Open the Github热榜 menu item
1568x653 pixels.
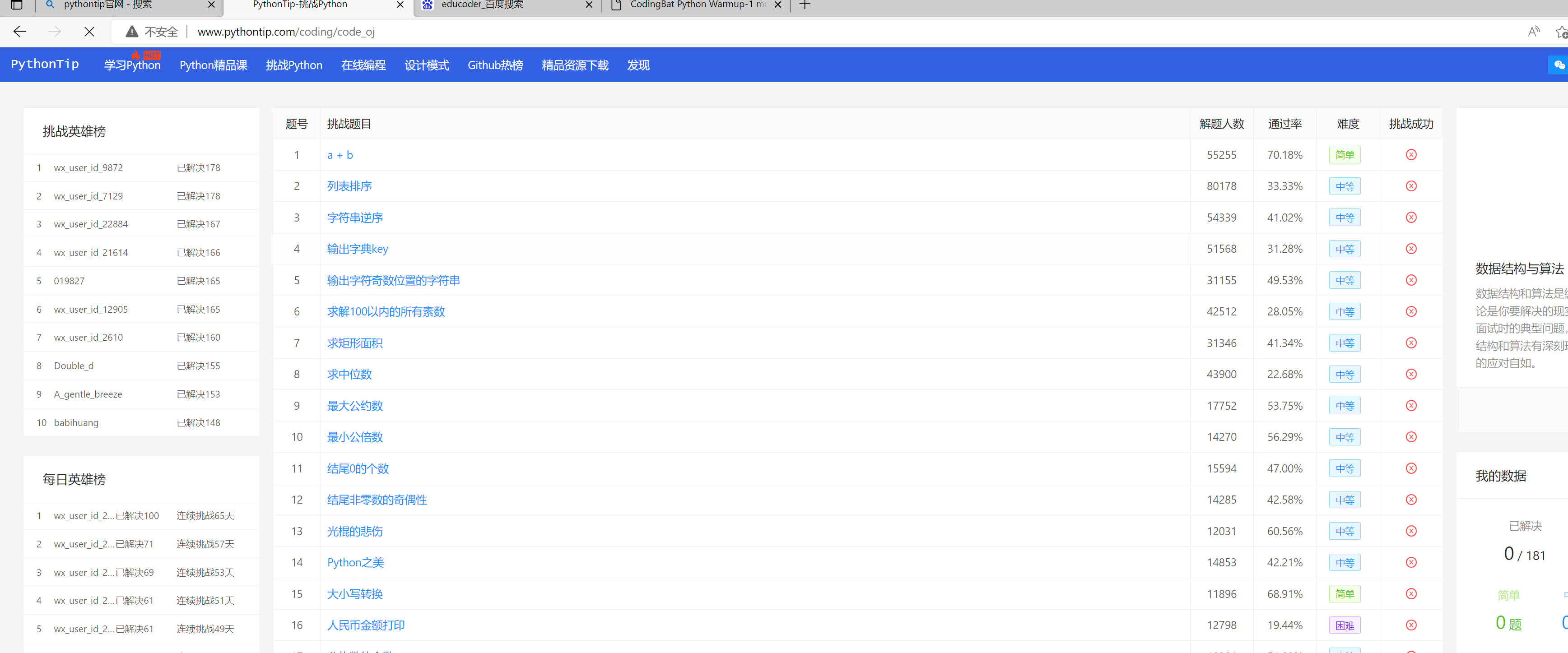tap(495, 65)
